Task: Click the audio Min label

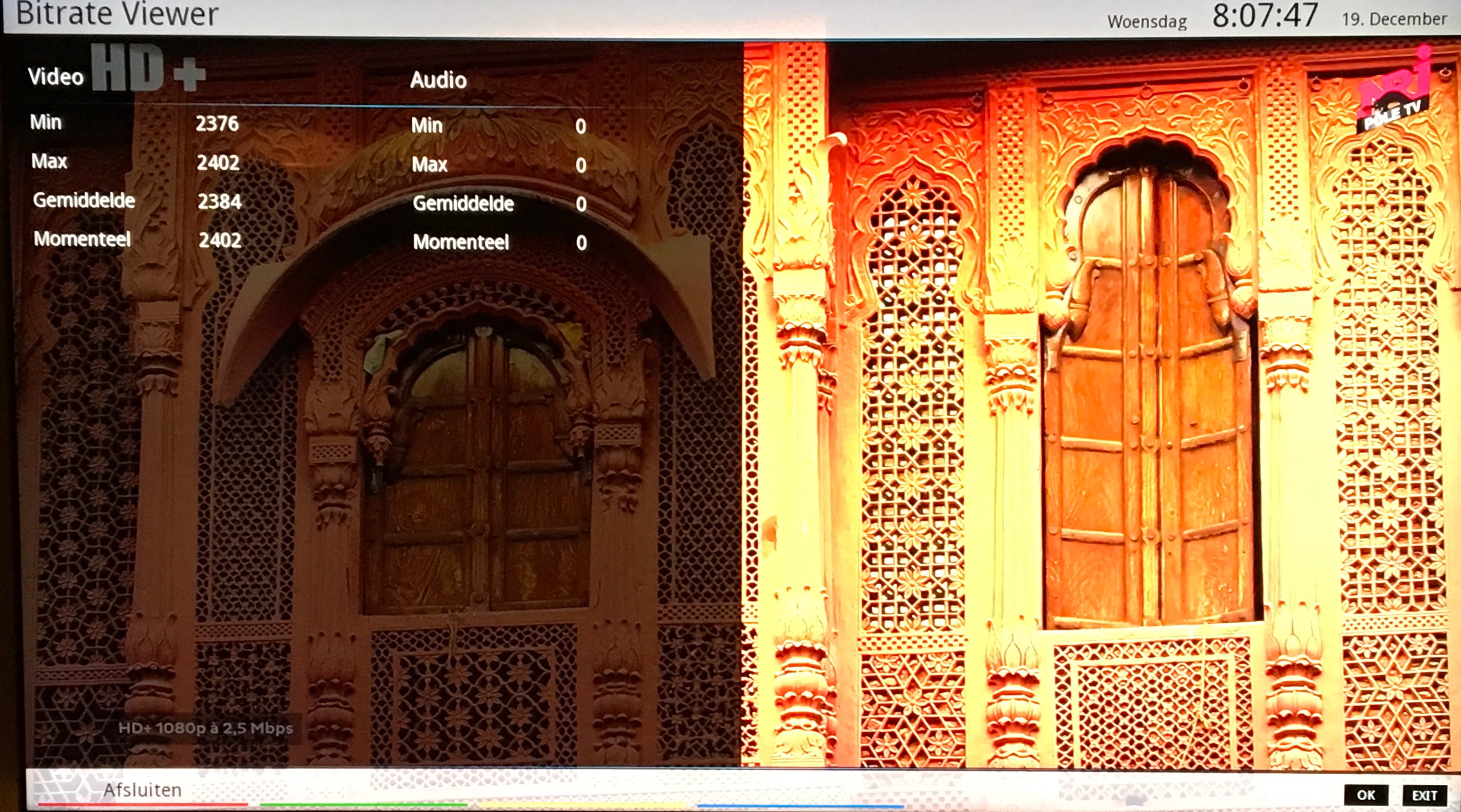Action: [427, 125]
